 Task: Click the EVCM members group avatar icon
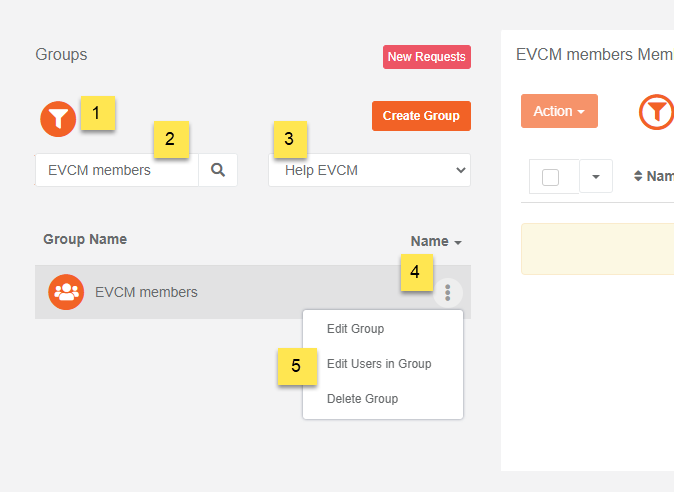pos(66,292)
